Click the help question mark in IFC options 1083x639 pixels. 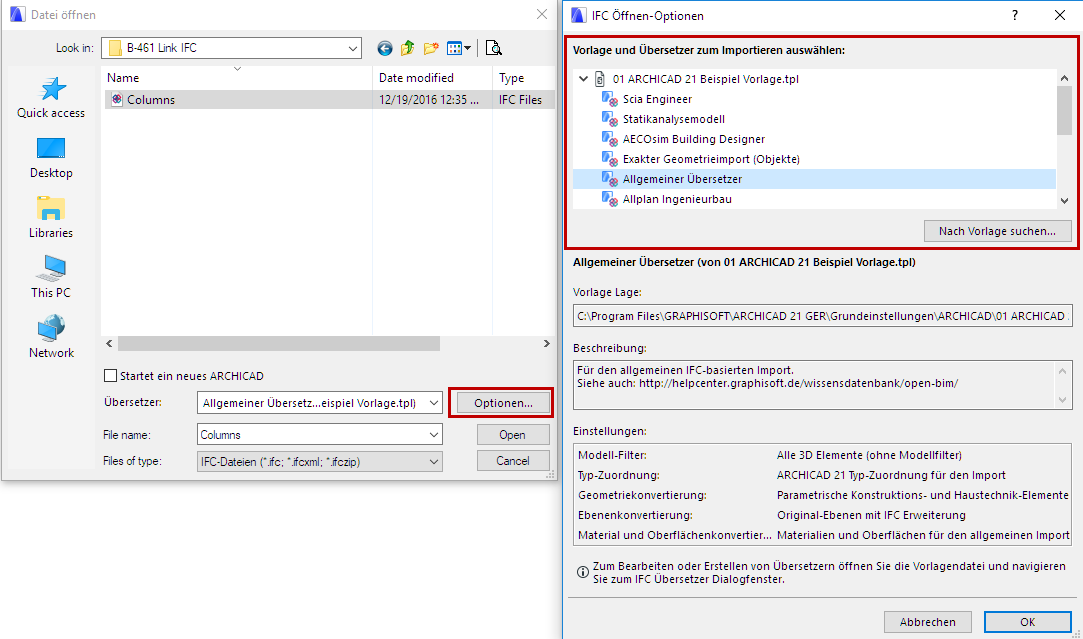pos(1015,15)
